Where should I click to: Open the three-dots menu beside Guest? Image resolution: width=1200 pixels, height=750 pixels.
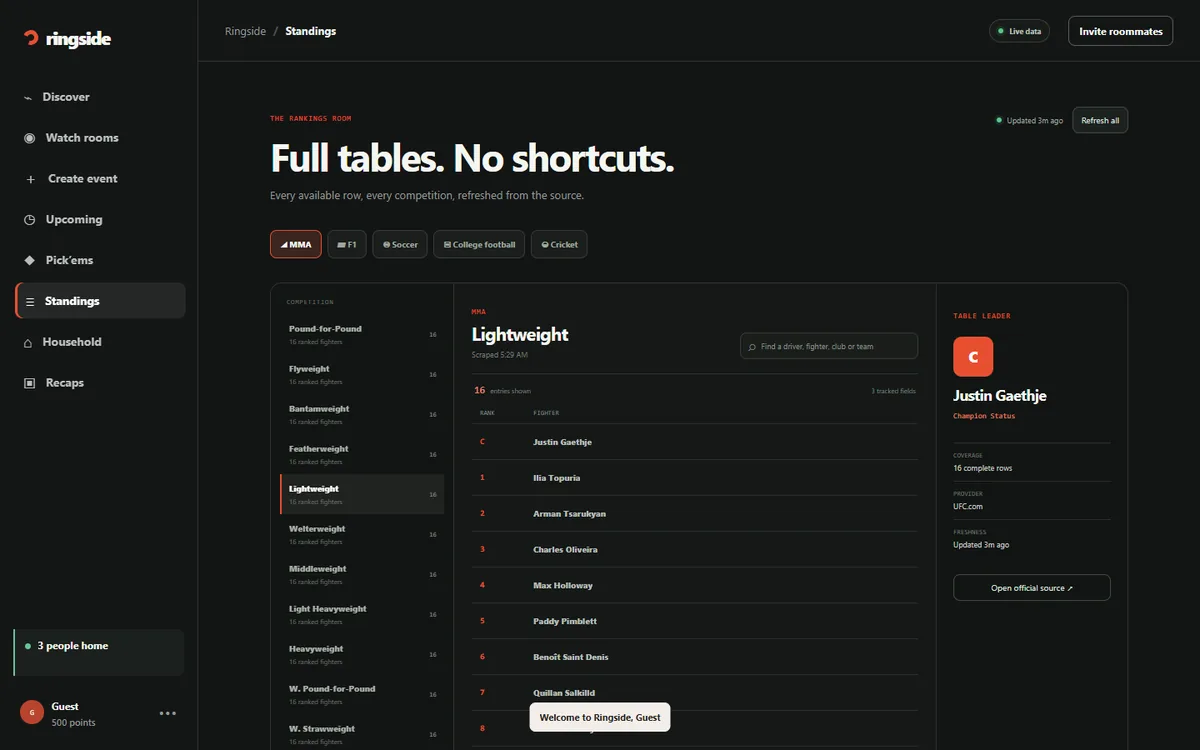pos(168,713)
